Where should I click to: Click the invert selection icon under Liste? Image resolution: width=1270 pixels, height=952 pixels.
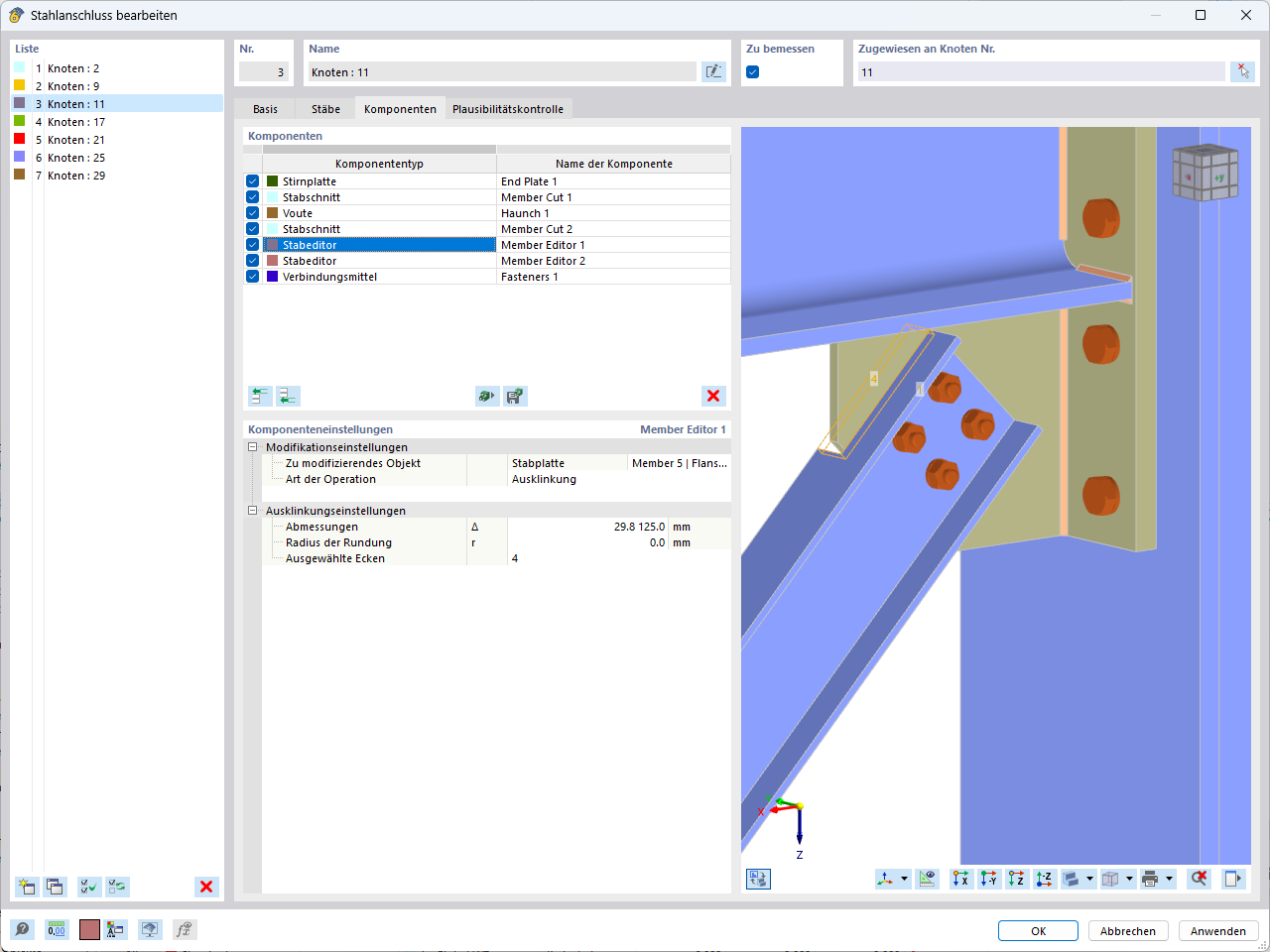tap(118, 887)
